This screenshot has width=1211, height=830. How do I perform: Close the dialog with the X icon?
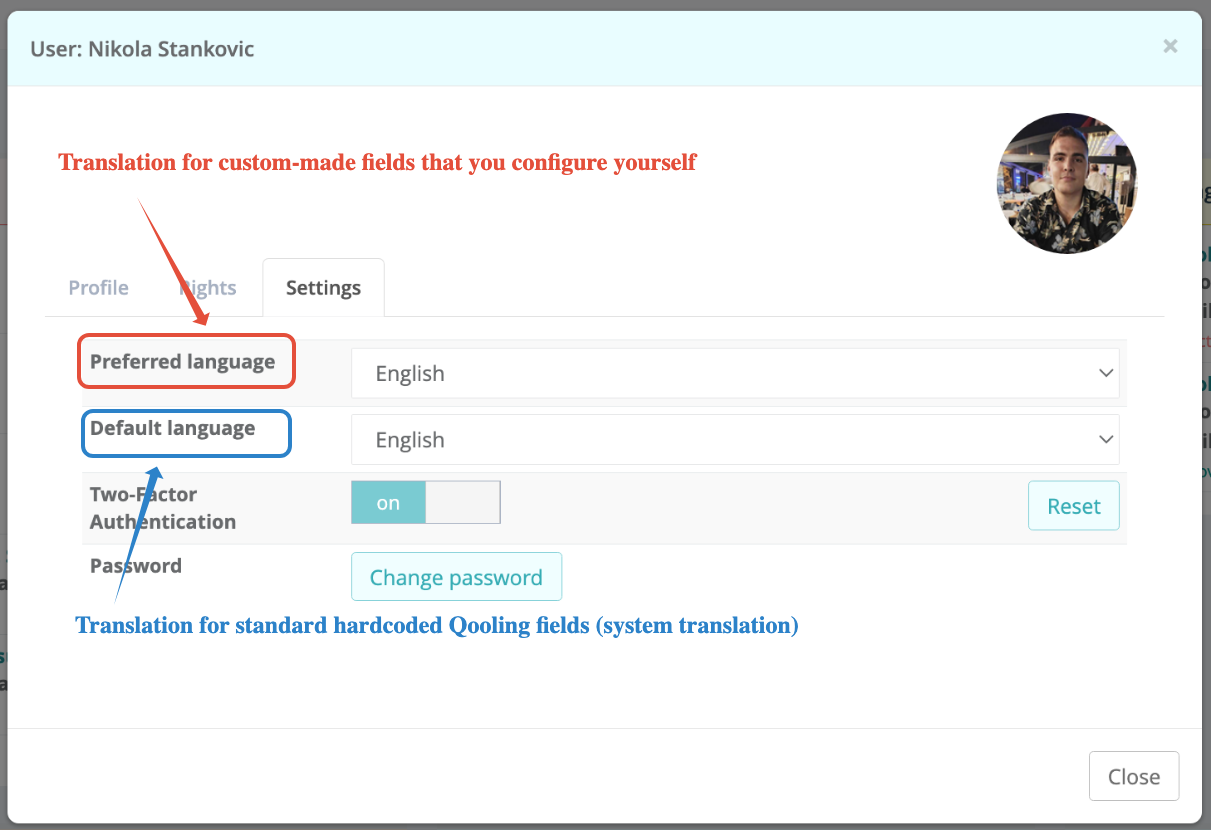click(1170, 46)
